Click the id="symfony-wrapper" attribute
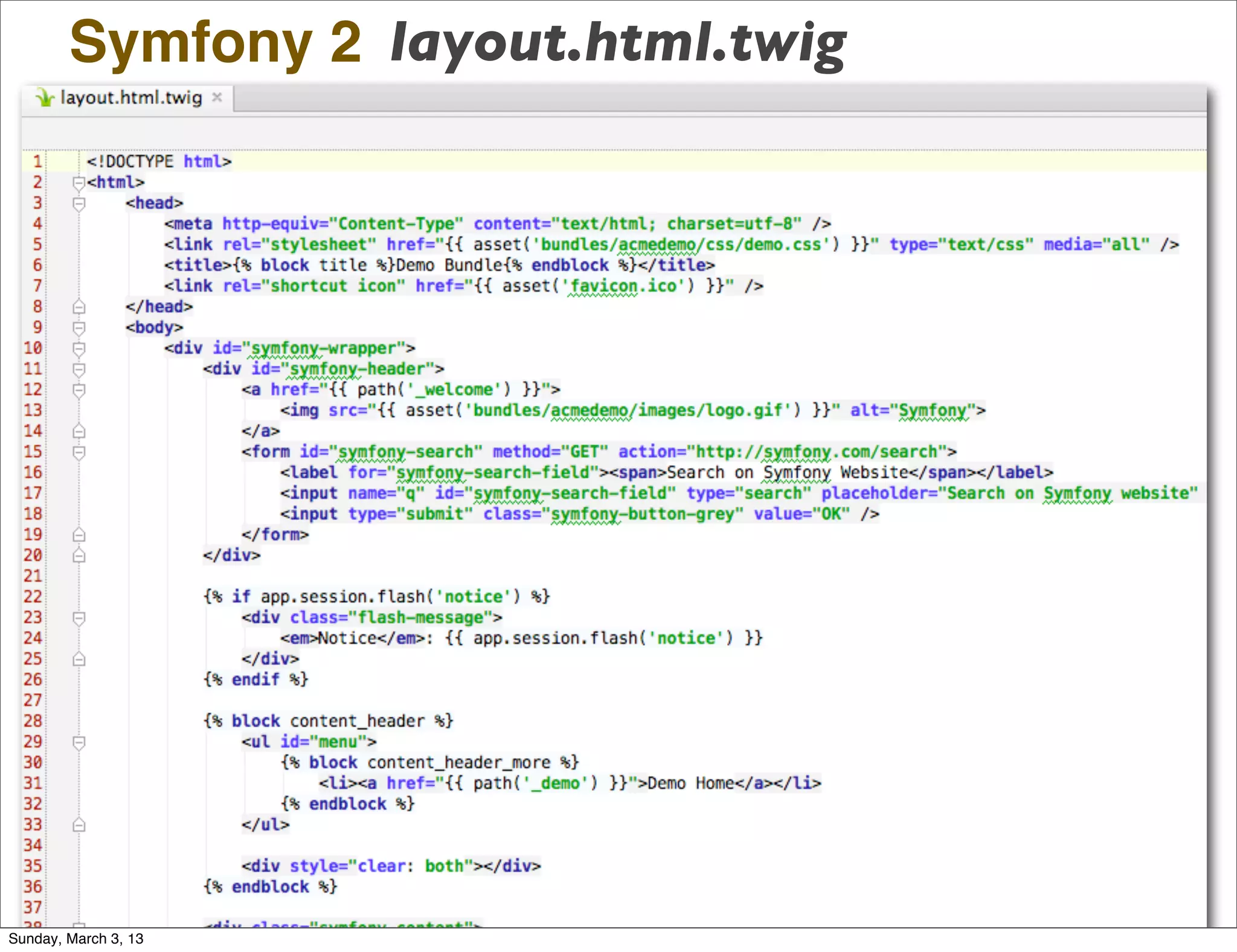Image resolution: width=1237 pixels, height=952 pixels. pos(309,349)
